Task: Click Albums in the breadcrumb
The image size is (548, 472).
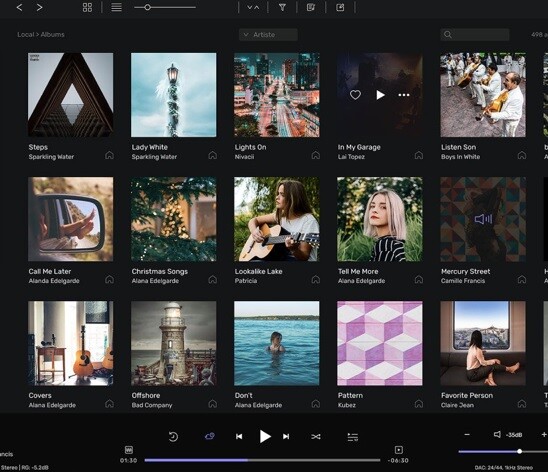Action: click(52, 35)
